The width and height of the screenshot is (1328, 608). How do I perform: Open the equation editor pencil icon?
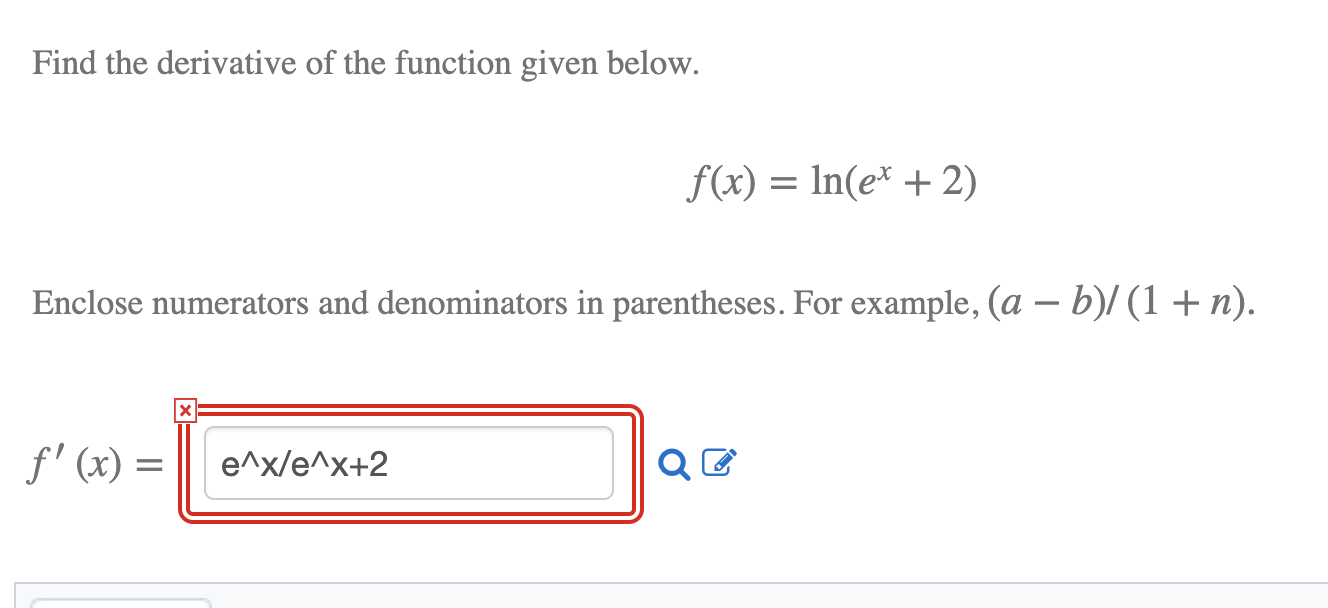718,460
